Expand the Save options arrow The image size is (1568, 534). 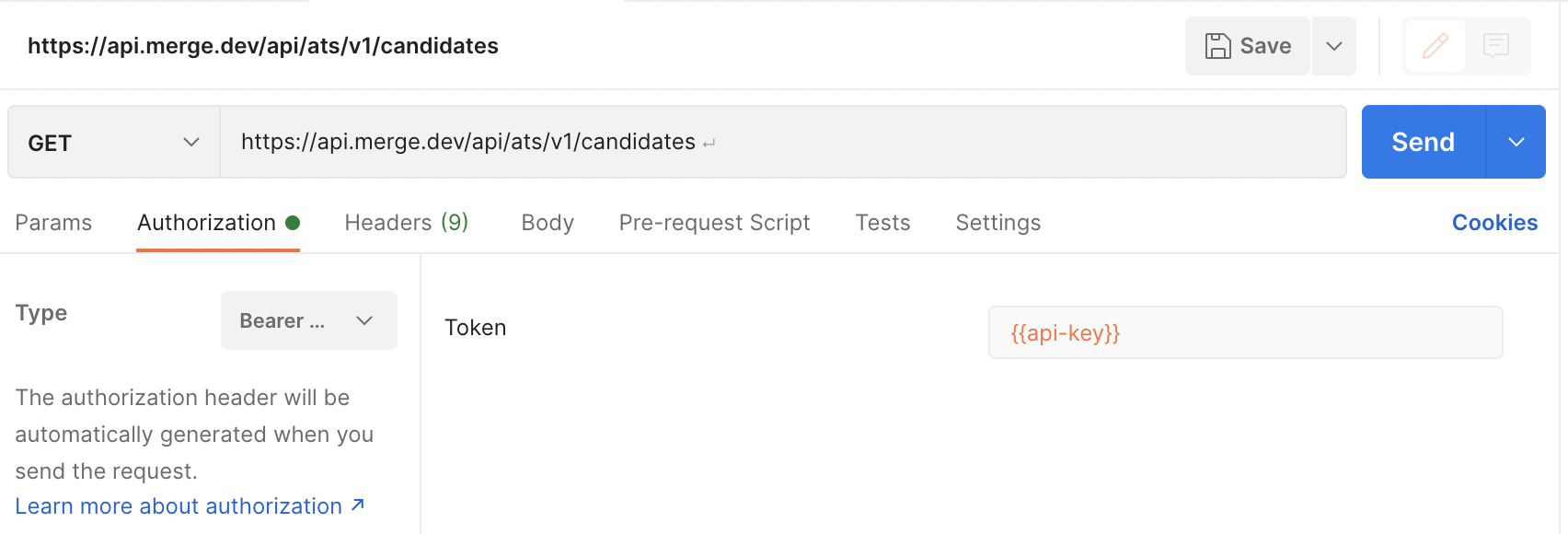click(x=1333, y=46)
